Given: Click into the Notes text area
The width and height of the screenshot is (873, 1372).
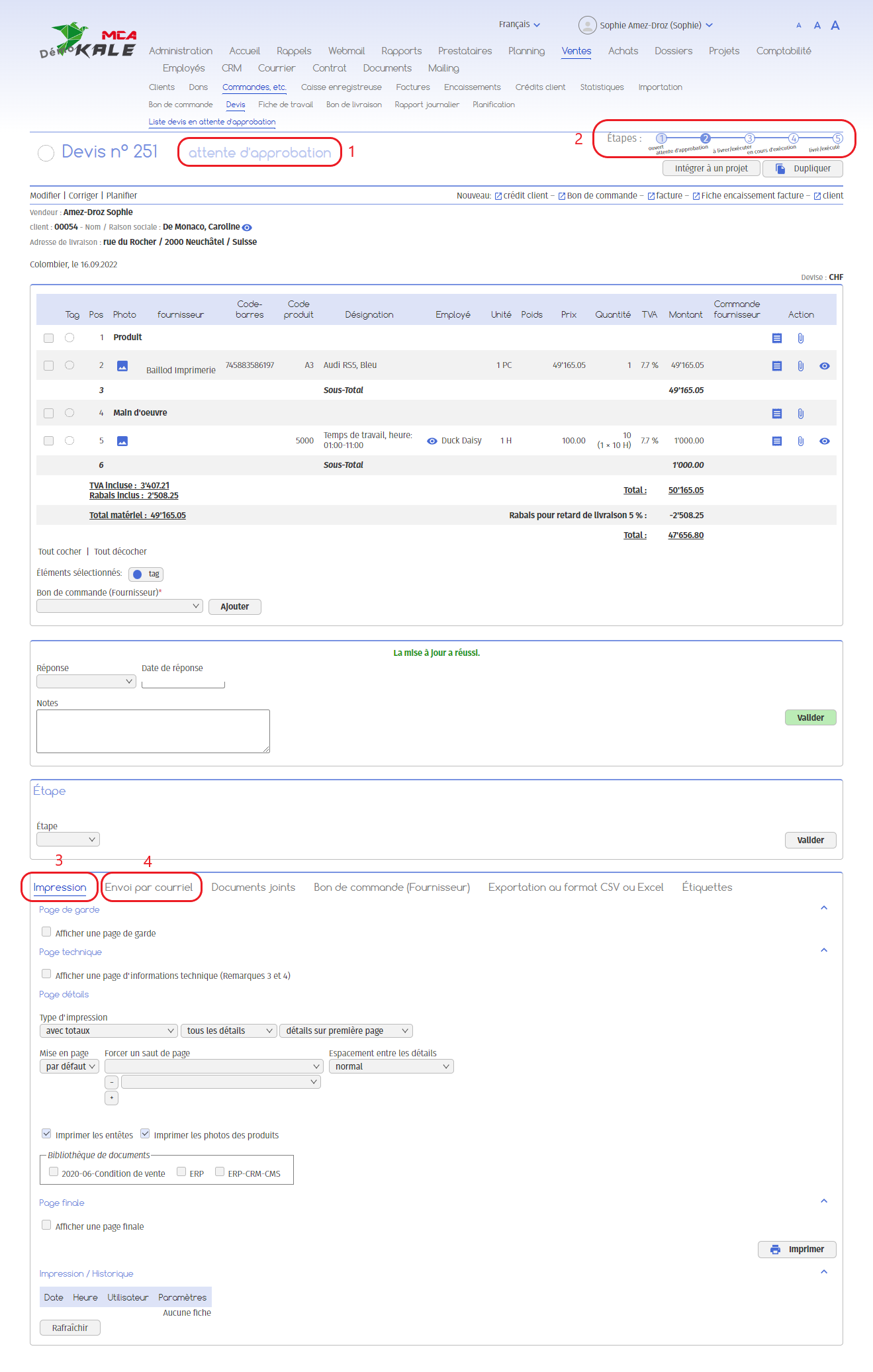Looking at the screenshot, I should [153, 731].
